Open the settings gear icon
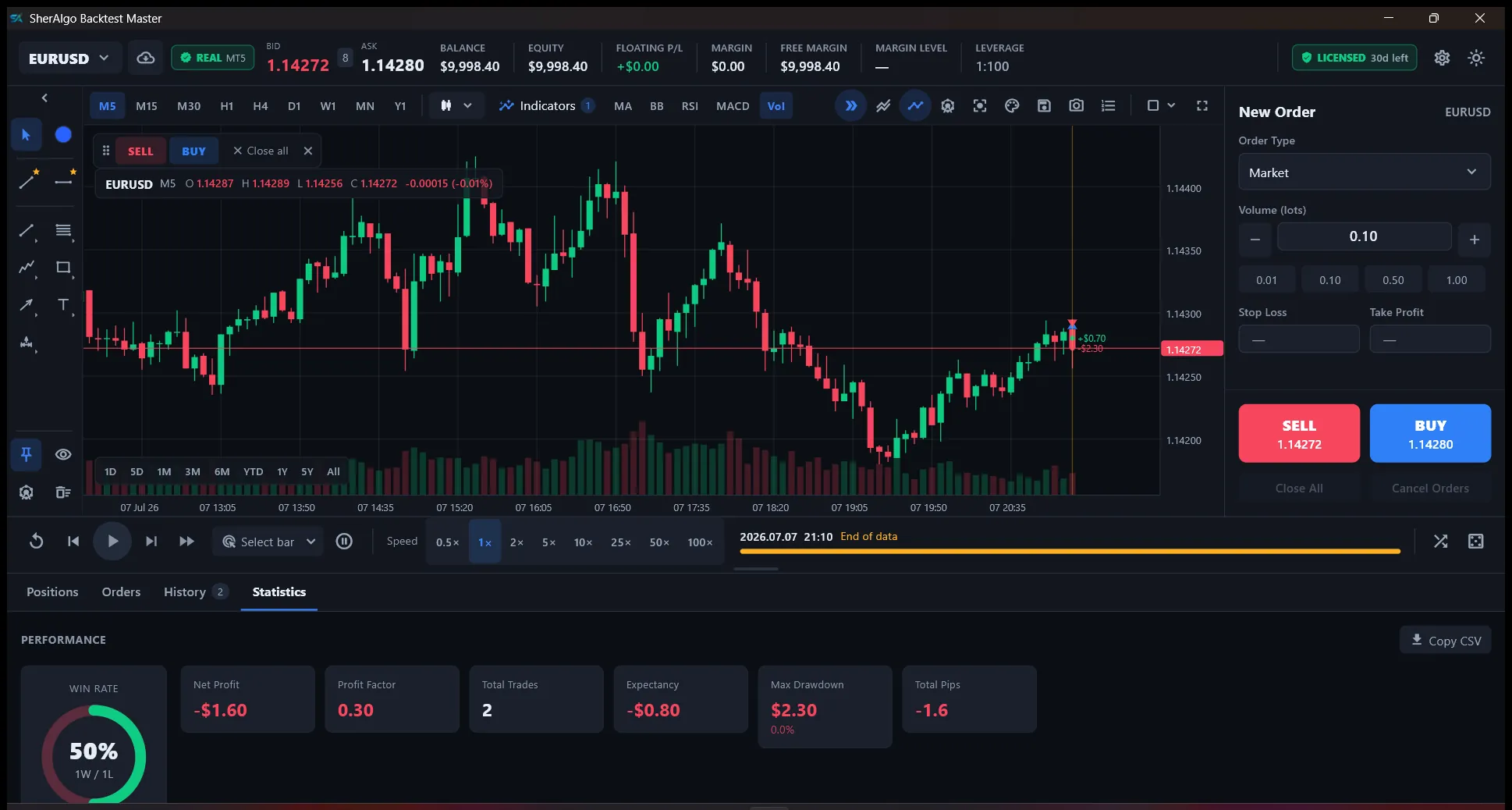The height and width of the screenshot is (810, 1512). pos(1442,58)
